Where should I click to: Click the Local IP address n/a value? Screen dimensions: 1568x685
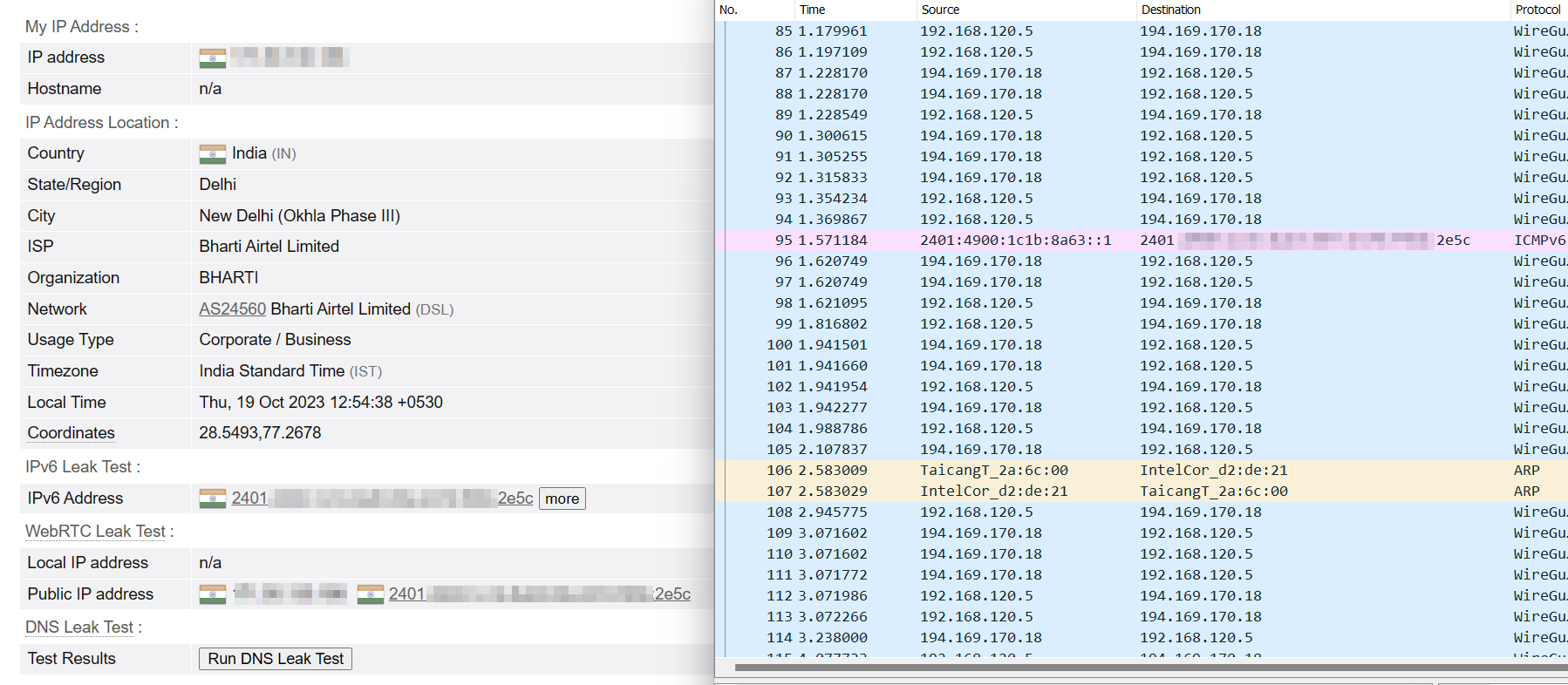[210, 563]
